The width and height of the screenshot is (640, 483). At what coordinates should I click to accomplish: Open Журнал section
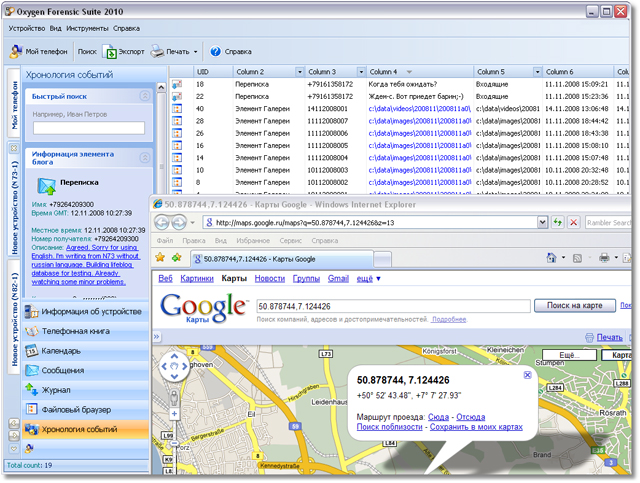(x=86, y=390)
